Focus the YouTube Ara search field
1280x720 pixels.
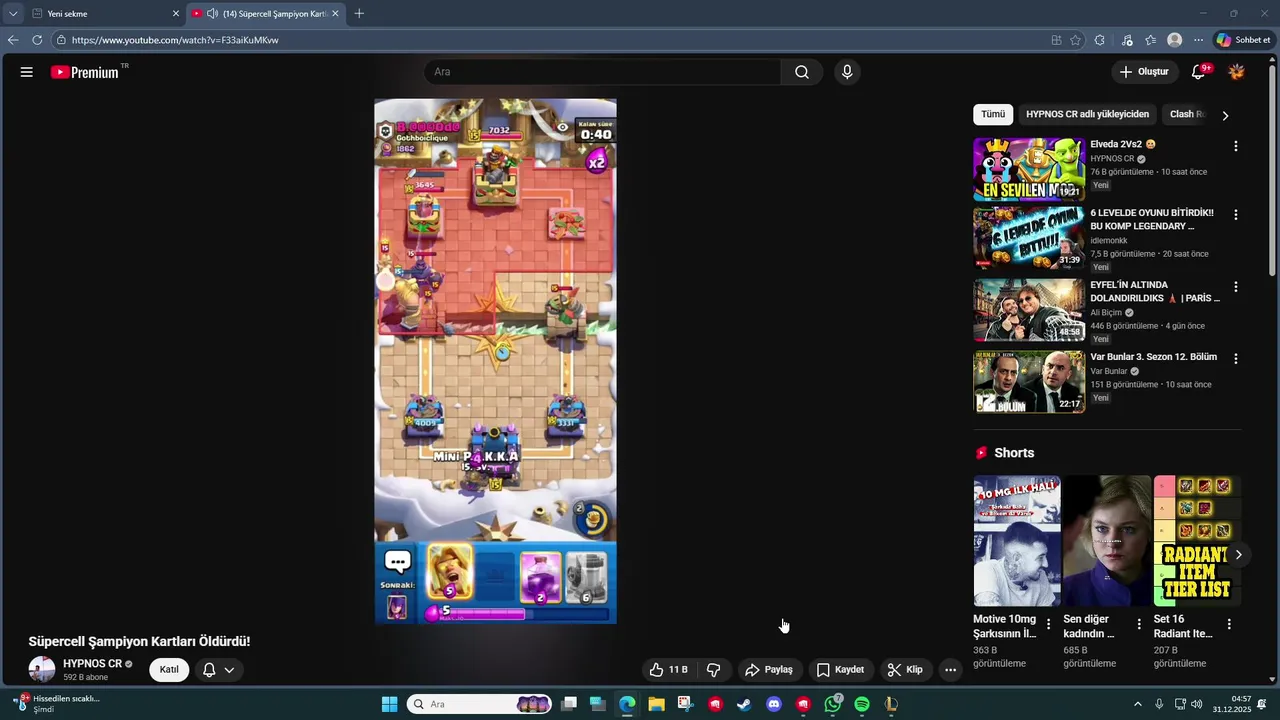[602, 72]
